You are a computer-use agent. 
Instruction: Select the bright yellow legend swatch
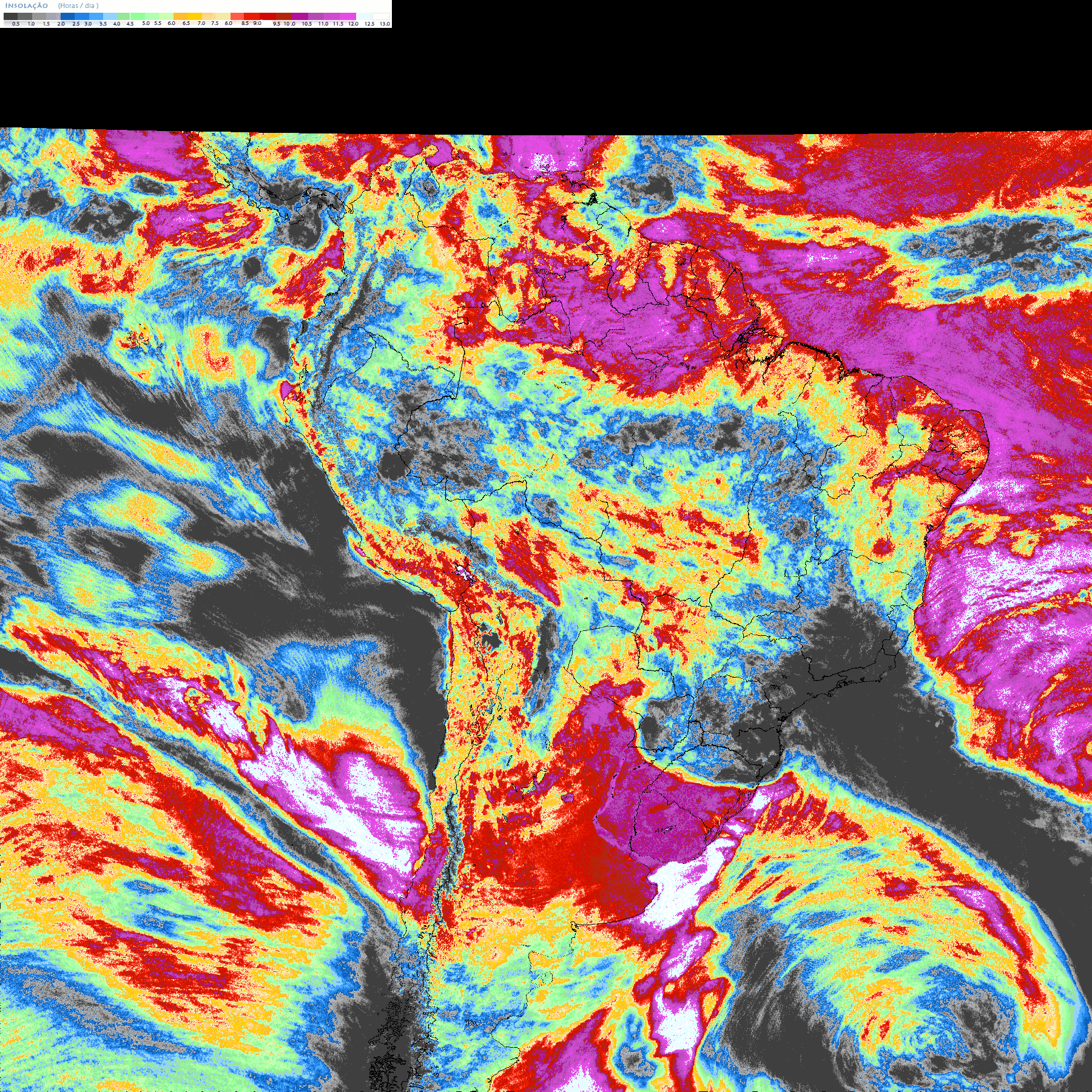[x=195, y=16]
